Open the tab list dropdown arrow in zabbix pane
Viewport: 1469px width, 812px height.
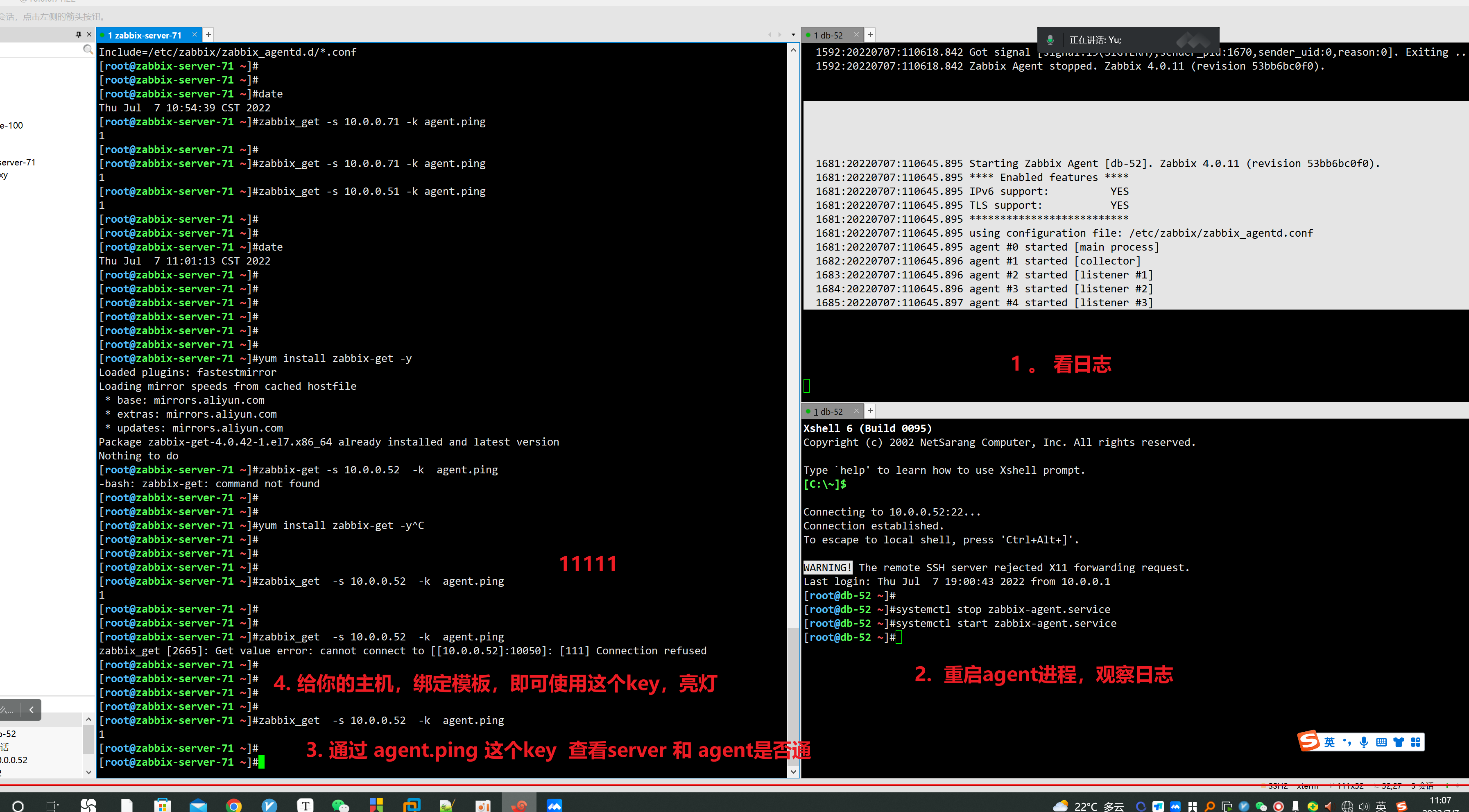793,35
